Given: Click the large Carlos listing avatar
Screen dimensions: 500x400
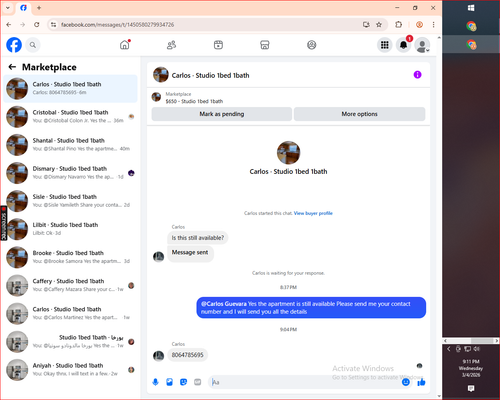Looking at the screenshot, I should coord(288,152).
